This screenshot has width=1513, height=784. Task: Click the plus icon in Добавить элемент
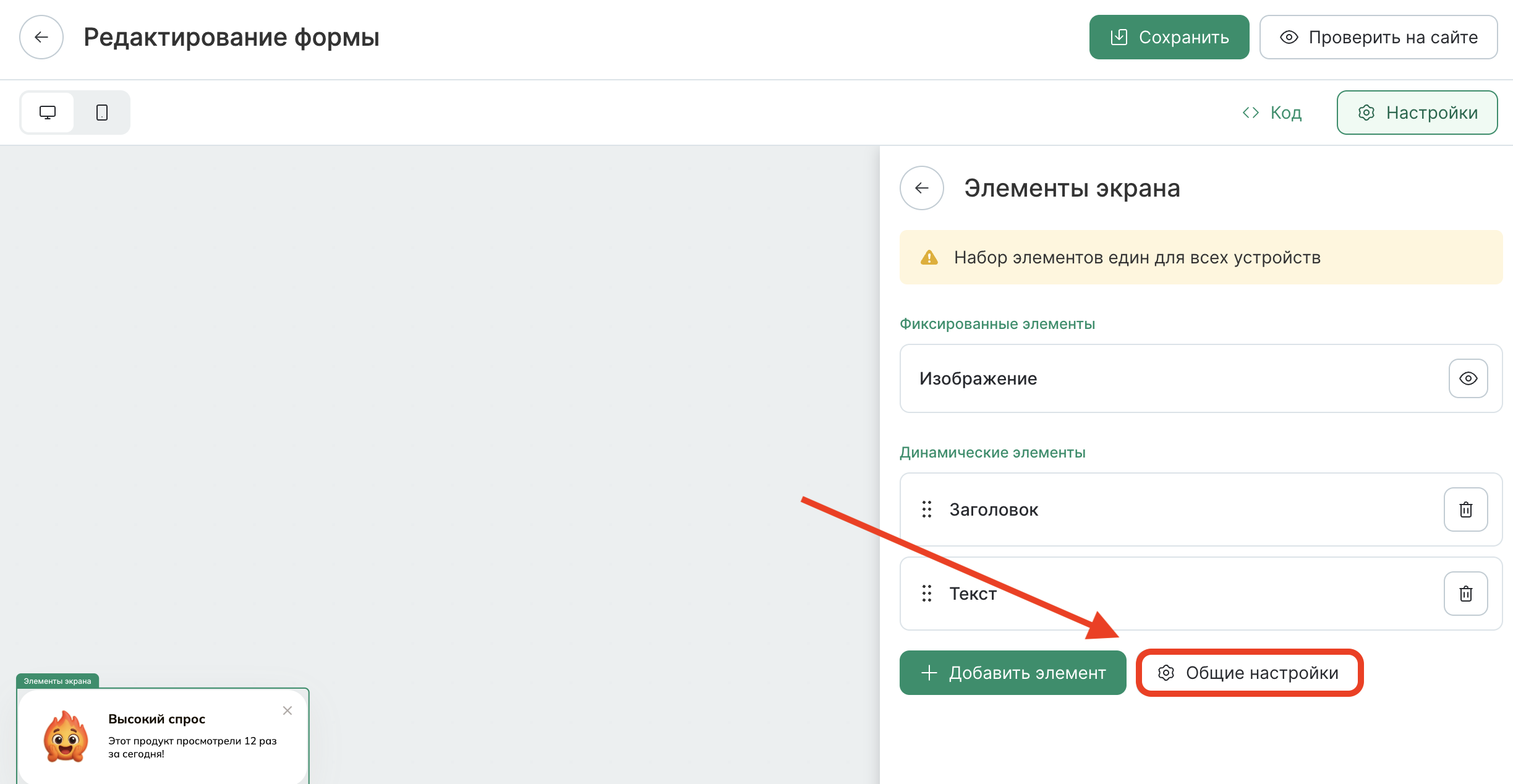click(929, 673)
